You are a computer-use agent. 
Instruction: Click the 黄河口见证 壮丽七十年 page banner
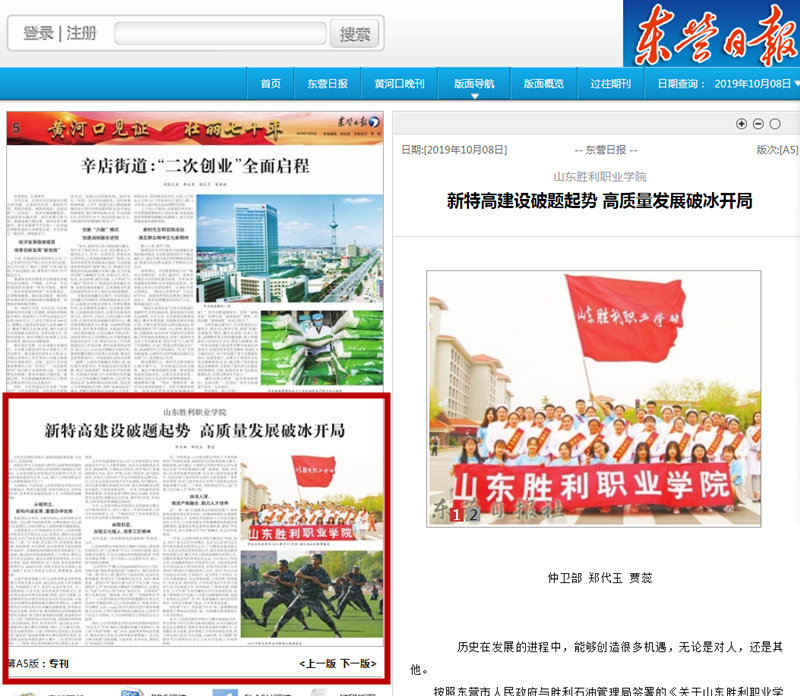point(195,129)
